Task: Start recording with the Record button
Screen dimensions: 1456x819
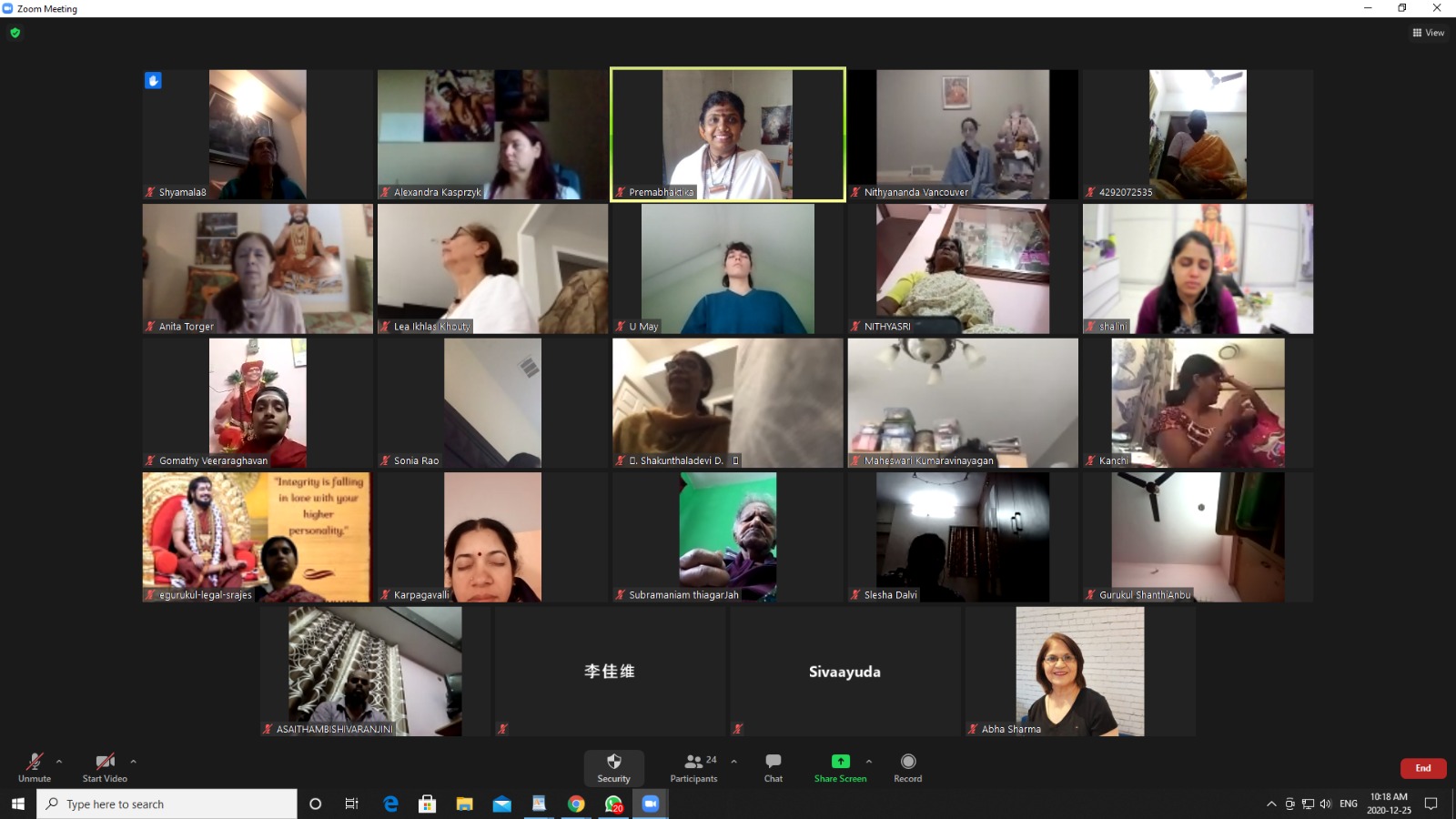Action: 907,767
